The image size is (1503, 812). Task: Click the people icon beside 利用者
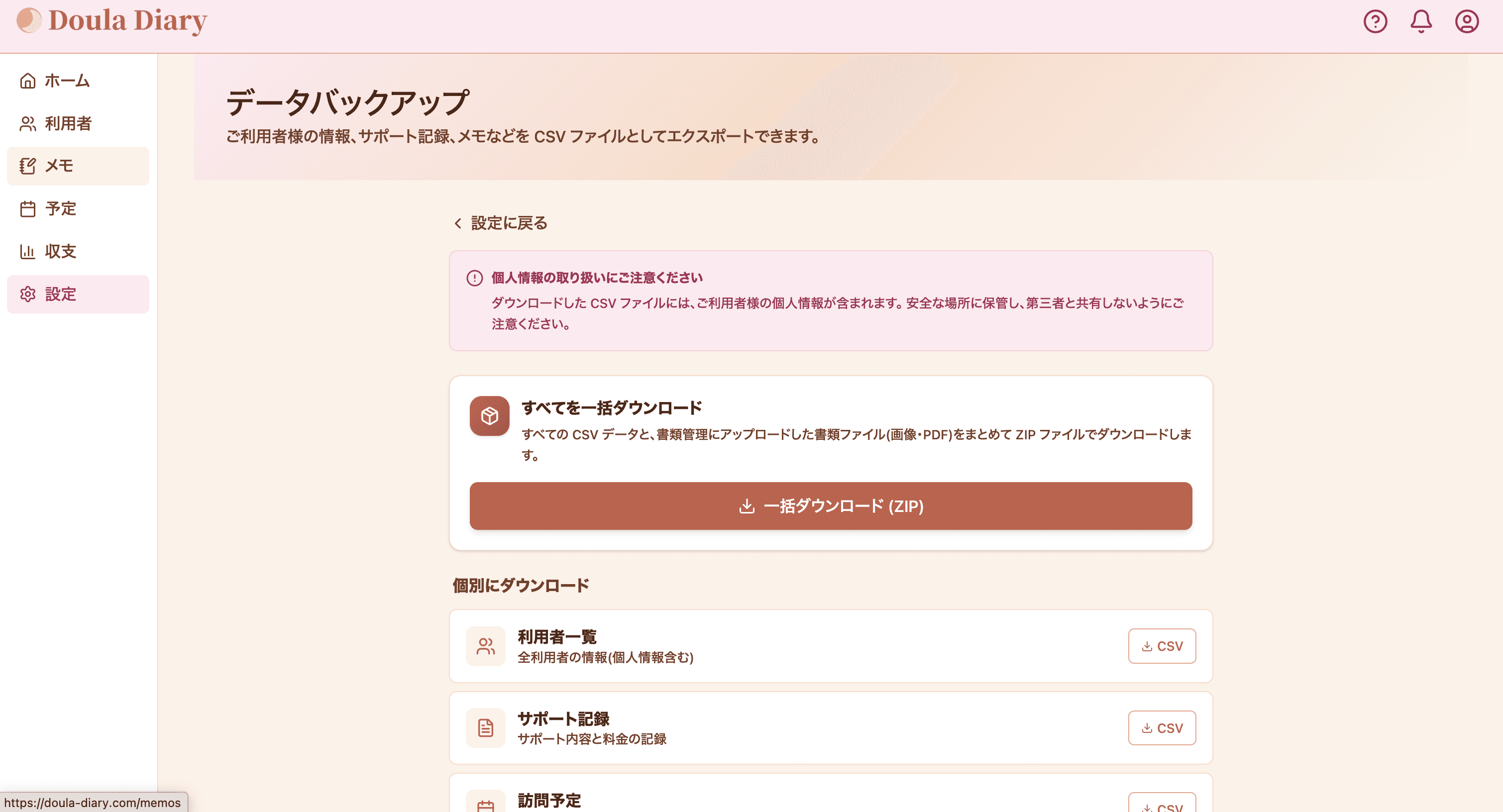[27, 123]
